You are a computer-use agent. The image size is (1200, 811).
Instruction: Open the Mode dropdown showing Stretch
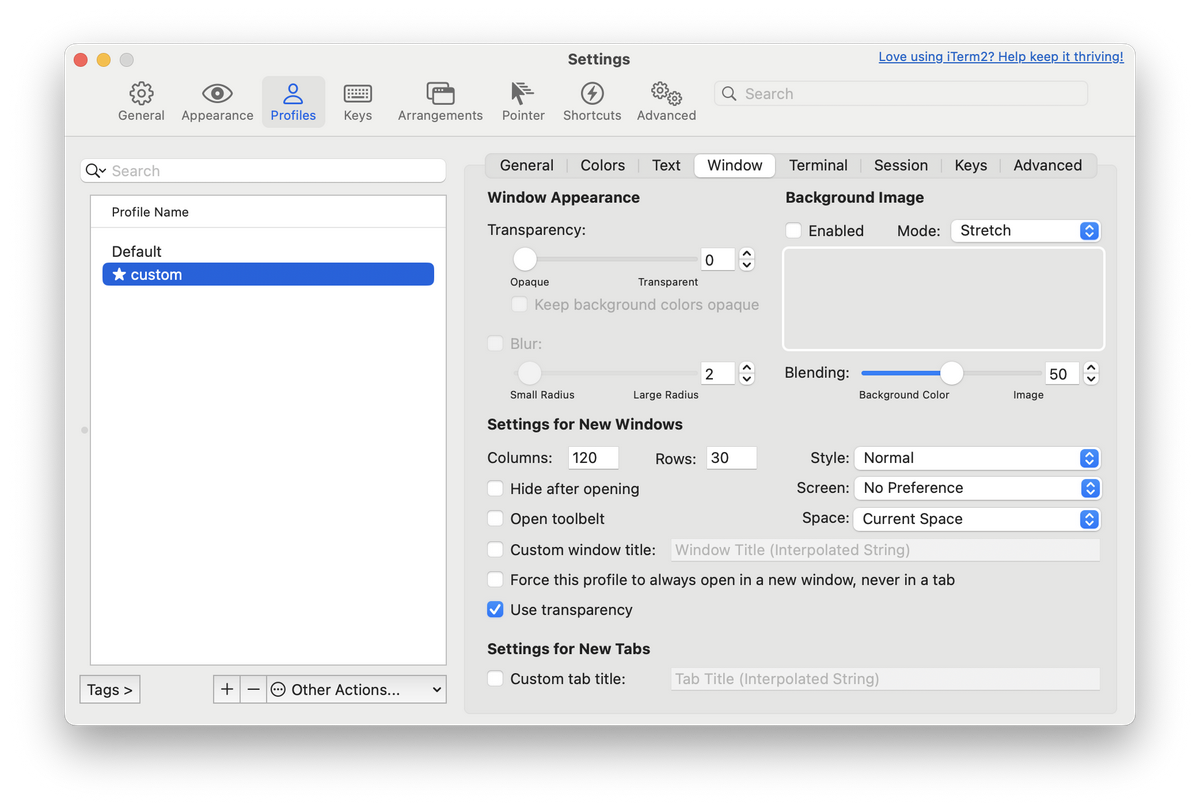[1025, 231]
